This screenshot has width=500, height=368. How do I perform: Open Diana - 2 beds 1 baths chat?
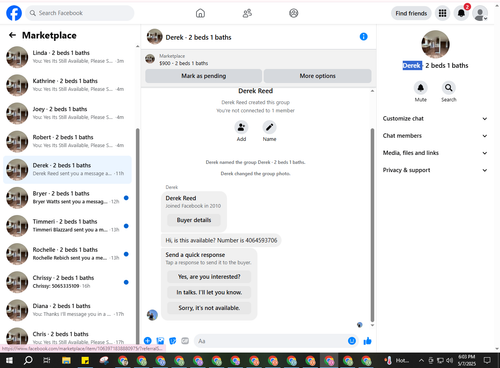pos(67,310)
